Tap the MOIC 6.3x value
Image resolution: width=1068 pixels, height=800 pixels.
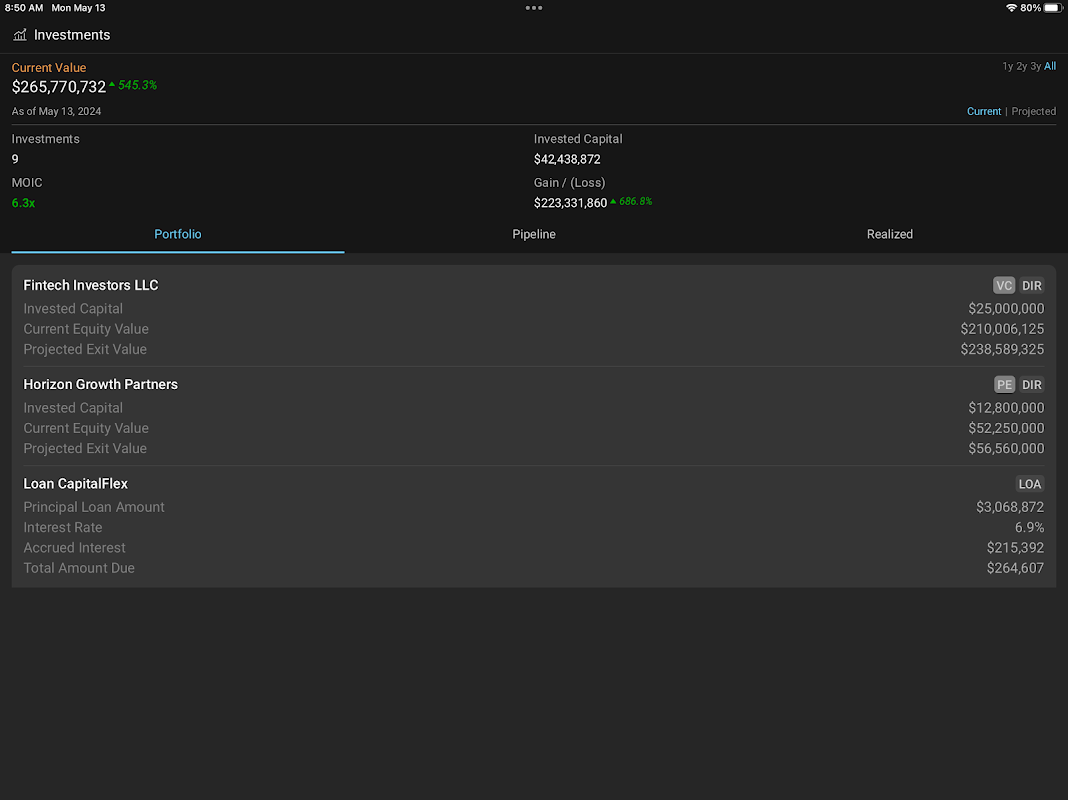(23, 203)
